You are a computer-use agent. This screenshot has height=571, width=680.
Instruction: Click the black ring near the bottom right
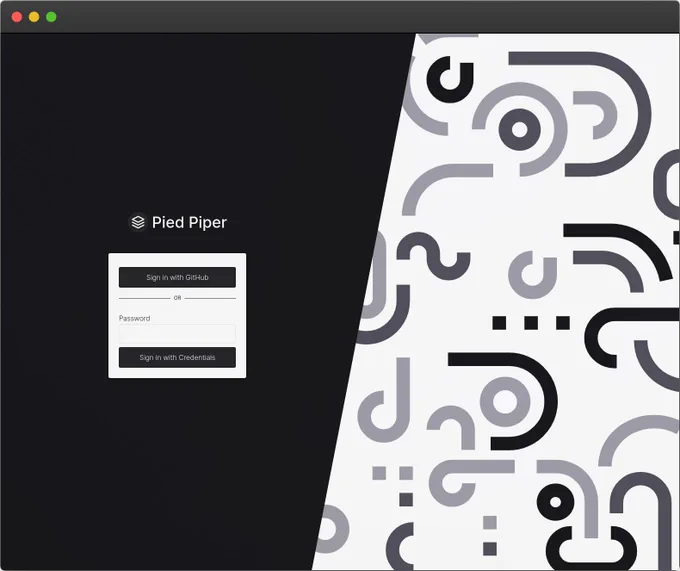coord(556,502)
